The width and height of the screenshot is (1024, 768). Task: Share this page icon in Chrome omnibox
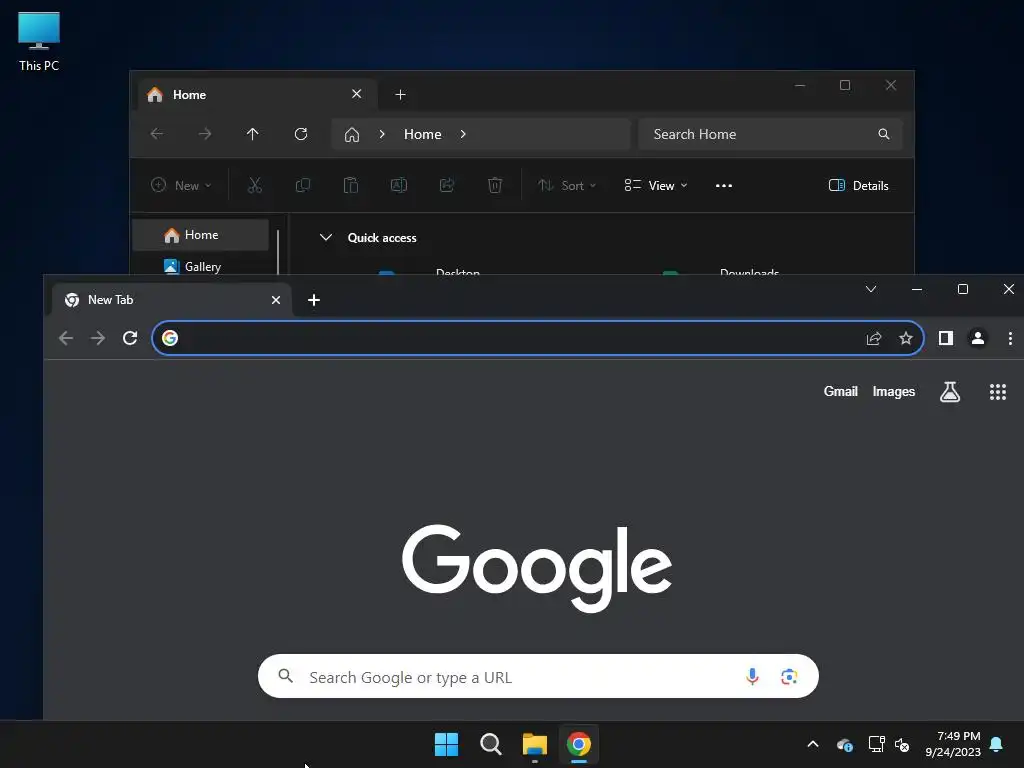tap(874, 338)
